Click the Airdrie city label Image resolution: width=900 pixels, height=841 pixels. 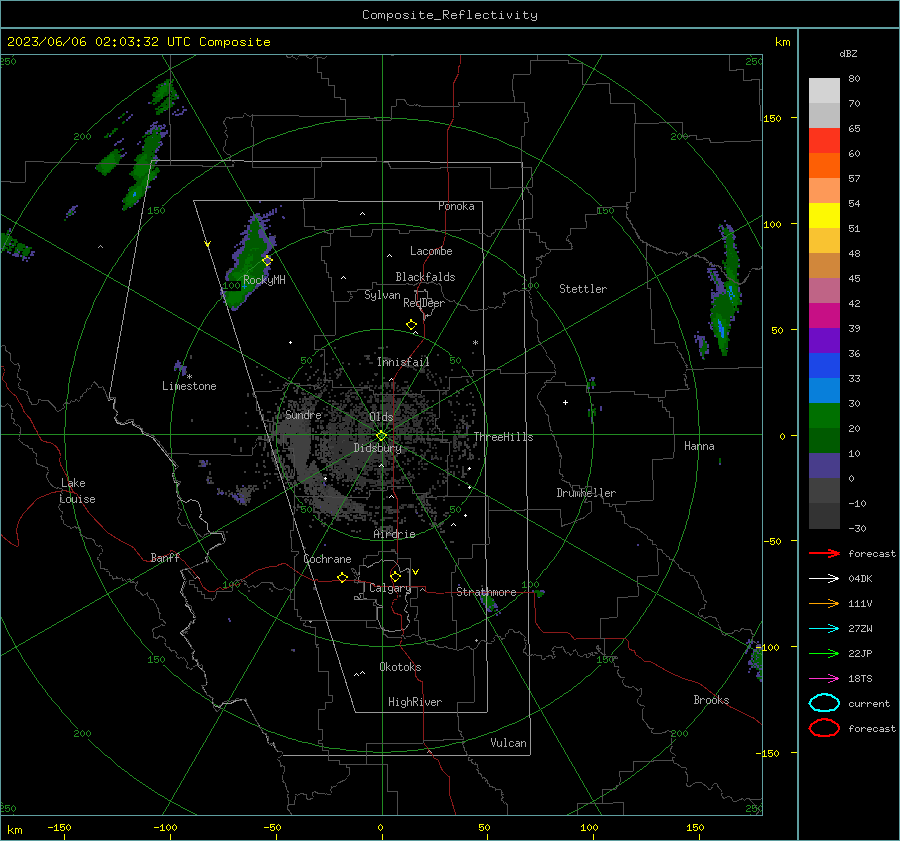(x=394, y=534)
